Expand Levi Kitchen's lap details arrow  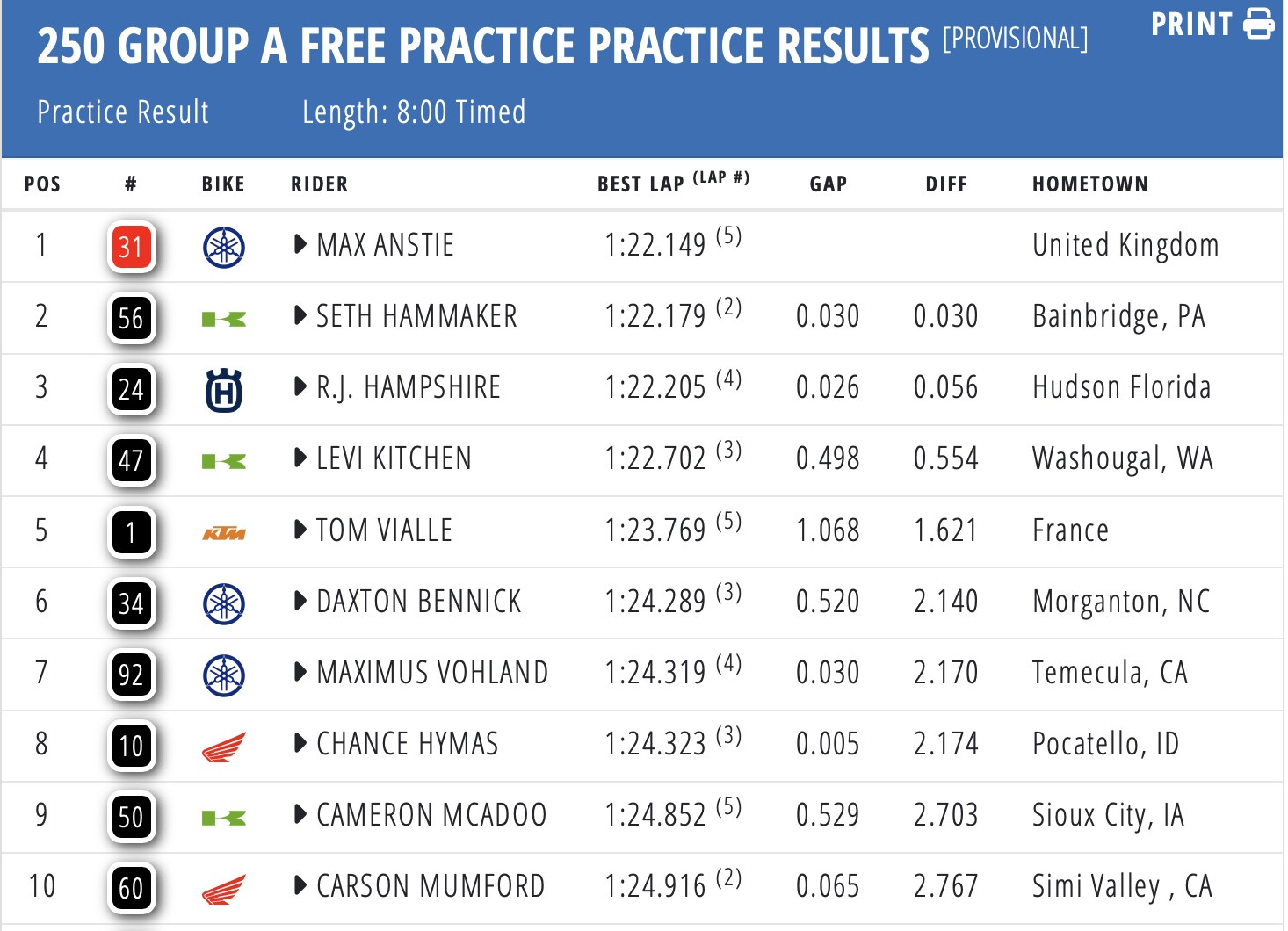[300, 458]
